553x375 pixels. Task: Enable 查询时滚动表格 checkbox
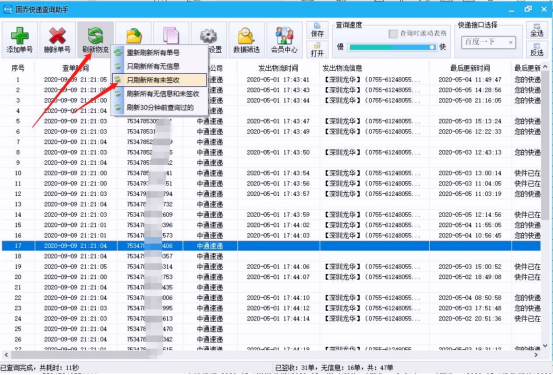click(x=393, y=34)
